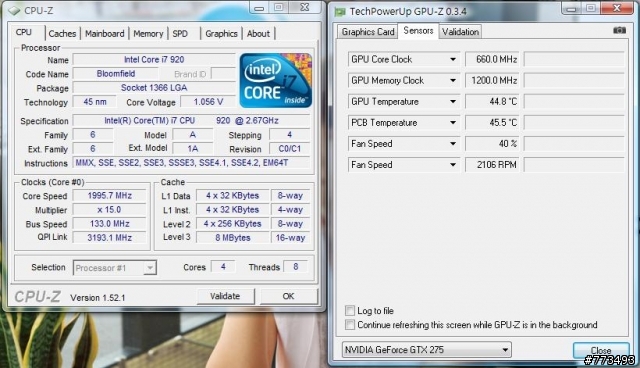This screenshot has width=640, height=368.
Task: Click the Threads count value 8
Action: point(296,267)
